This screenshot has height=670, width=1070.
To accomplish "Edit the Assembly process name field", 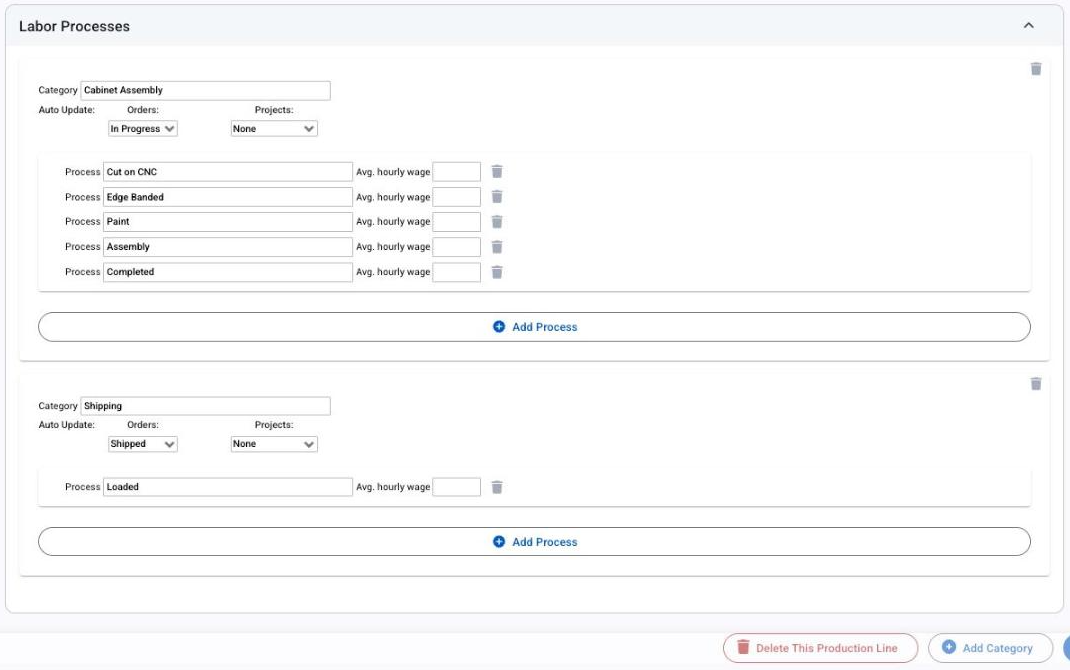I will (228, 247).
